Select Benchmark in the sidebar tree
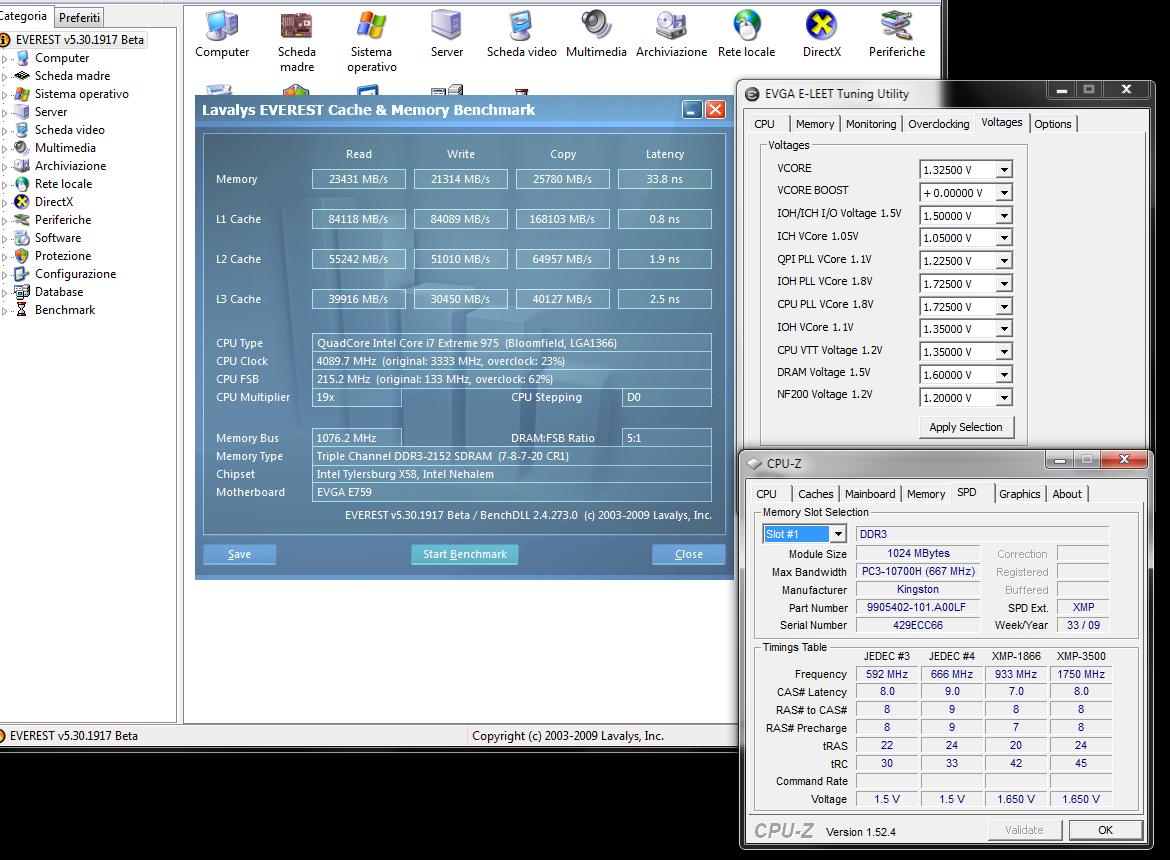Viewport: 1170px width, 860px height. [x=65, y=310]
